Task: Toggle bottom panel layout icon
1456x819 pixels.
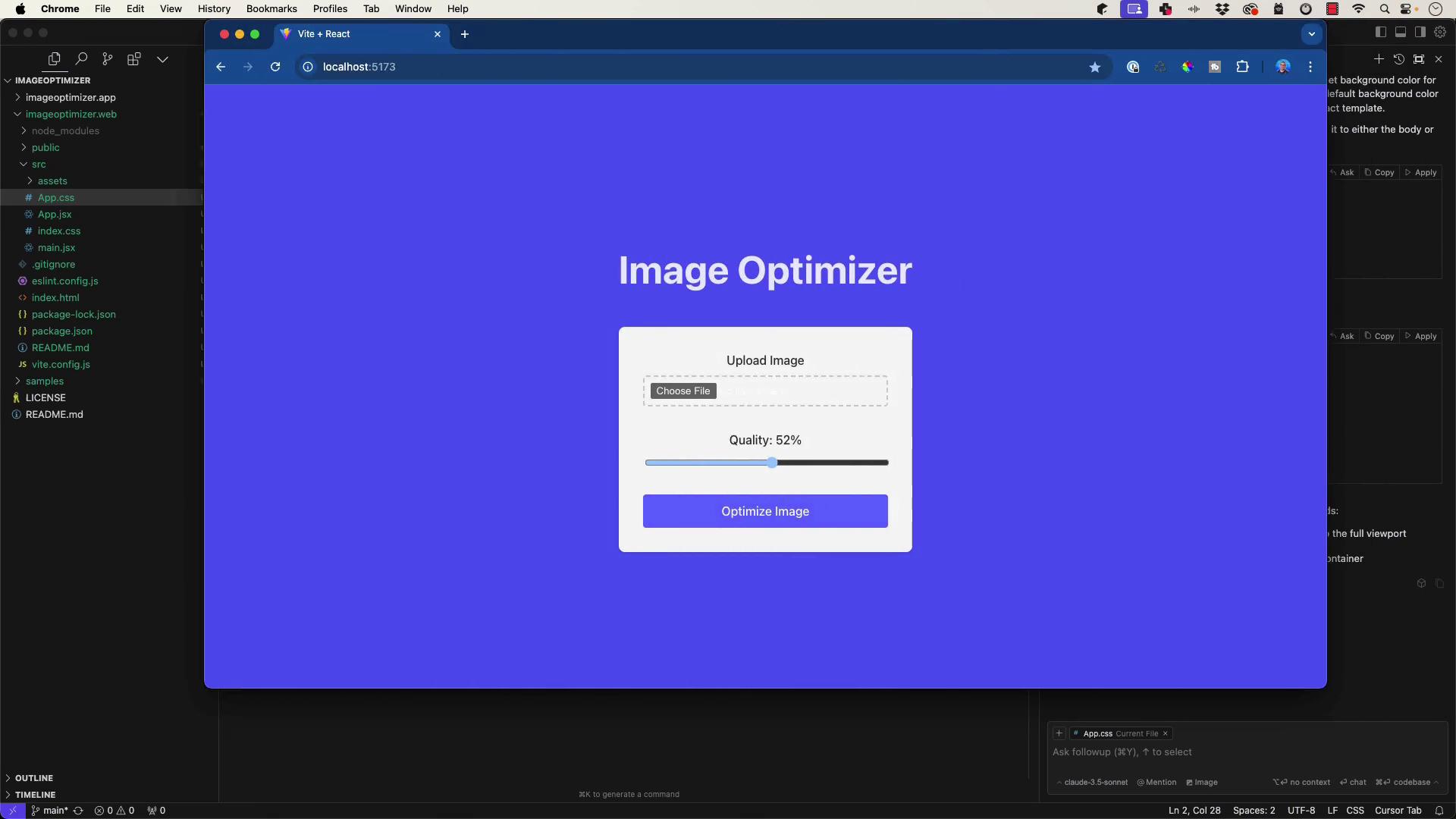Action: point(1401,32)
